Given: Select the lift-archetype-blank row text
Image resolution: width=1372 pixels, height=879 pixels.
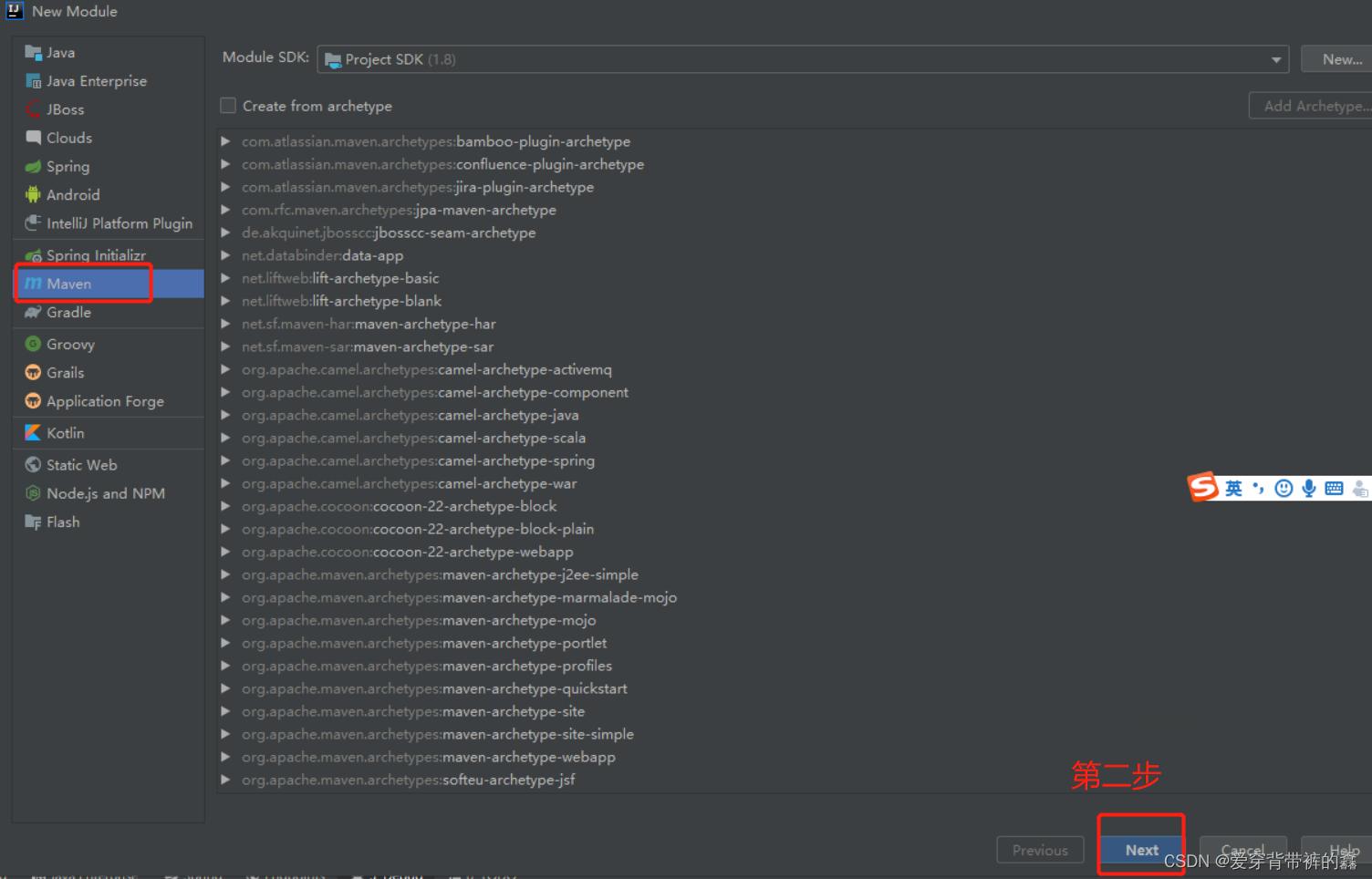Looking at the screenshot, I should (x=341, y=301).
